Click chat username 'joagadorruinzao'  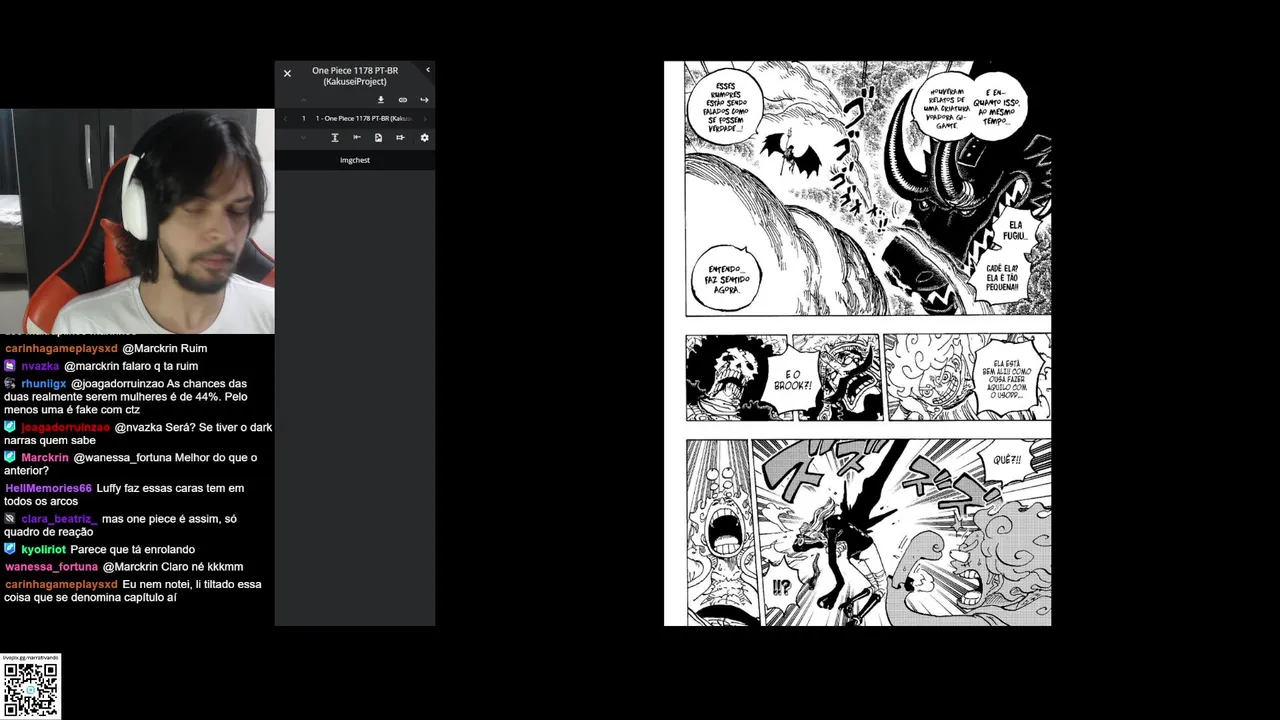65,427
